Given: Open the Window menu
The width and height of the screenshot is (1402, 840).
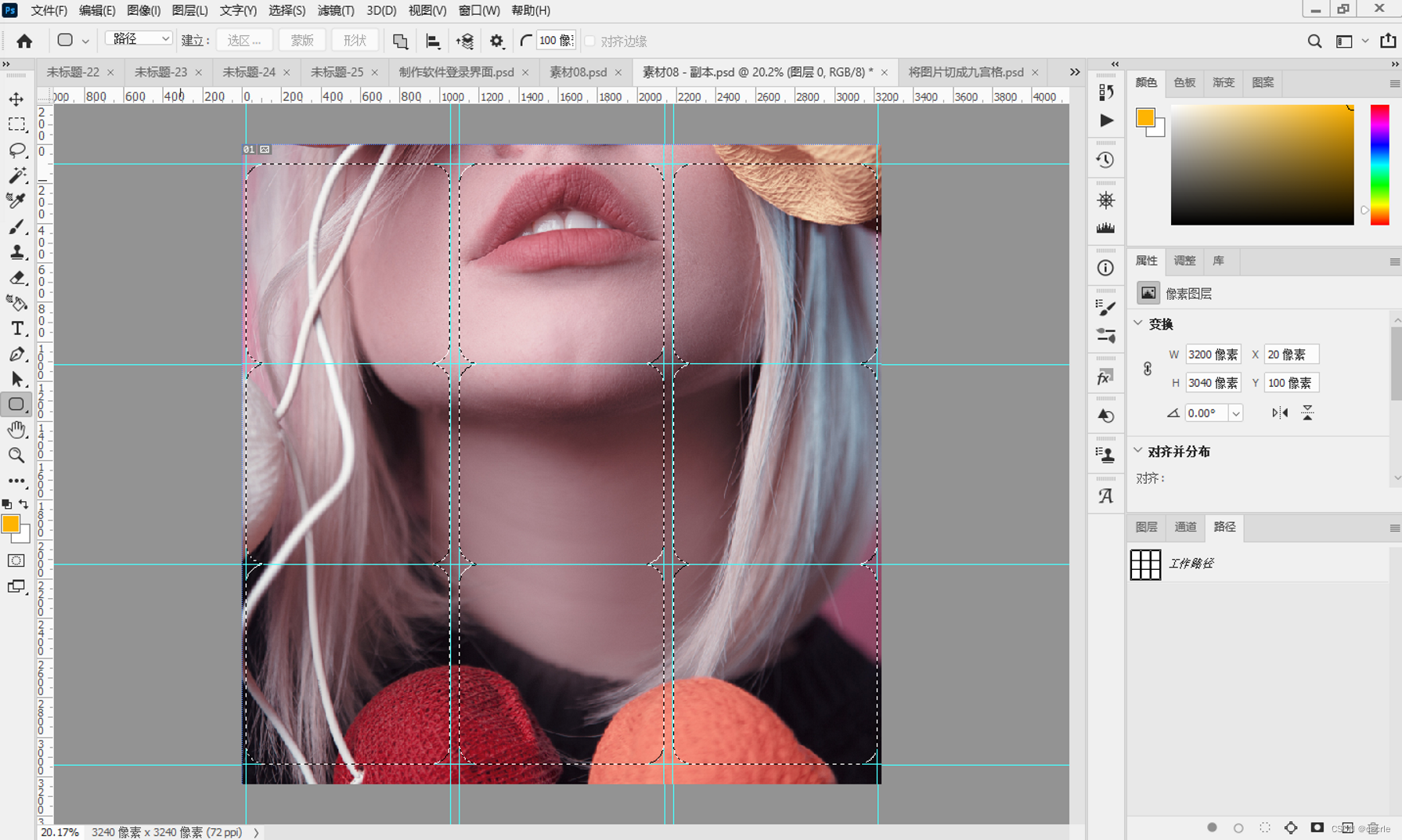Looking at the screenshot, I should 479,10.
